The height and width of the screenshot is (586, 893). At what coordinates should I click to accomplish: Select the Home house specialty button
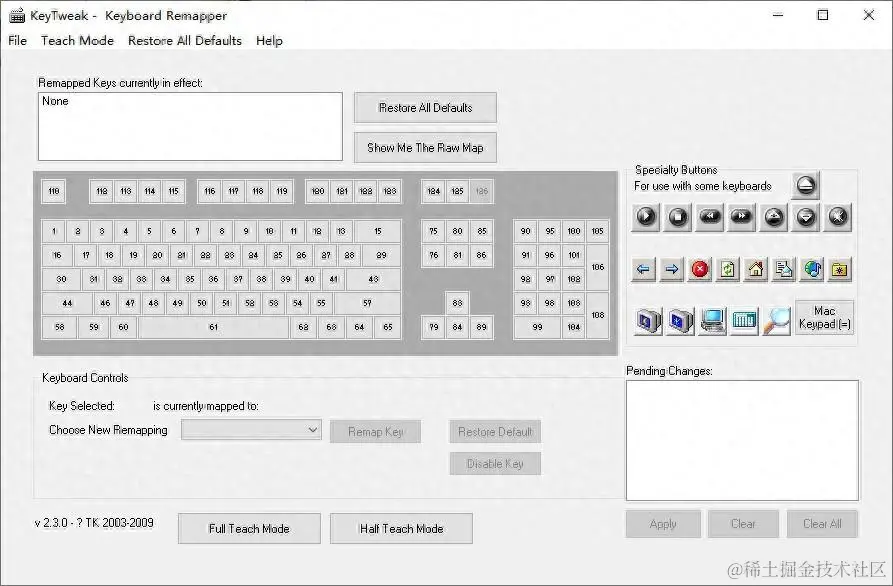pos(756,269)
